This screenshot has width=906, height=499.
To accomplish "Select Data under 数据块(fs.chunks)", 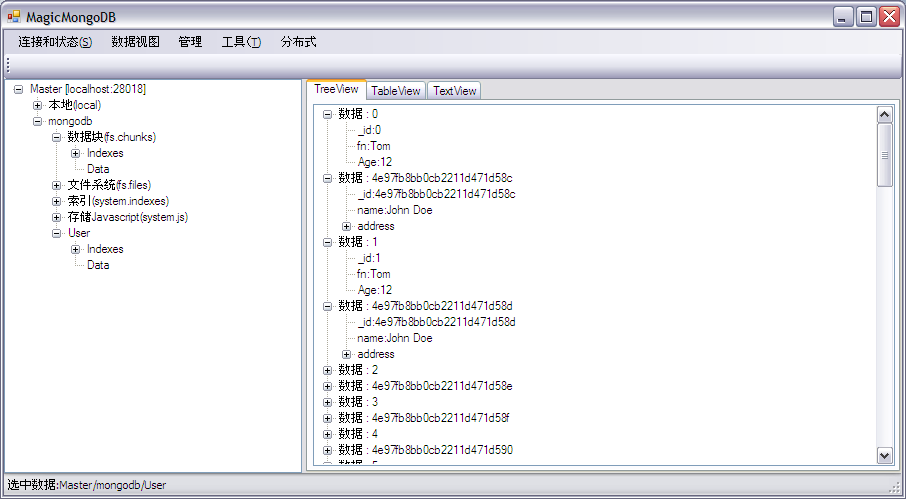I will pos(98,169).
